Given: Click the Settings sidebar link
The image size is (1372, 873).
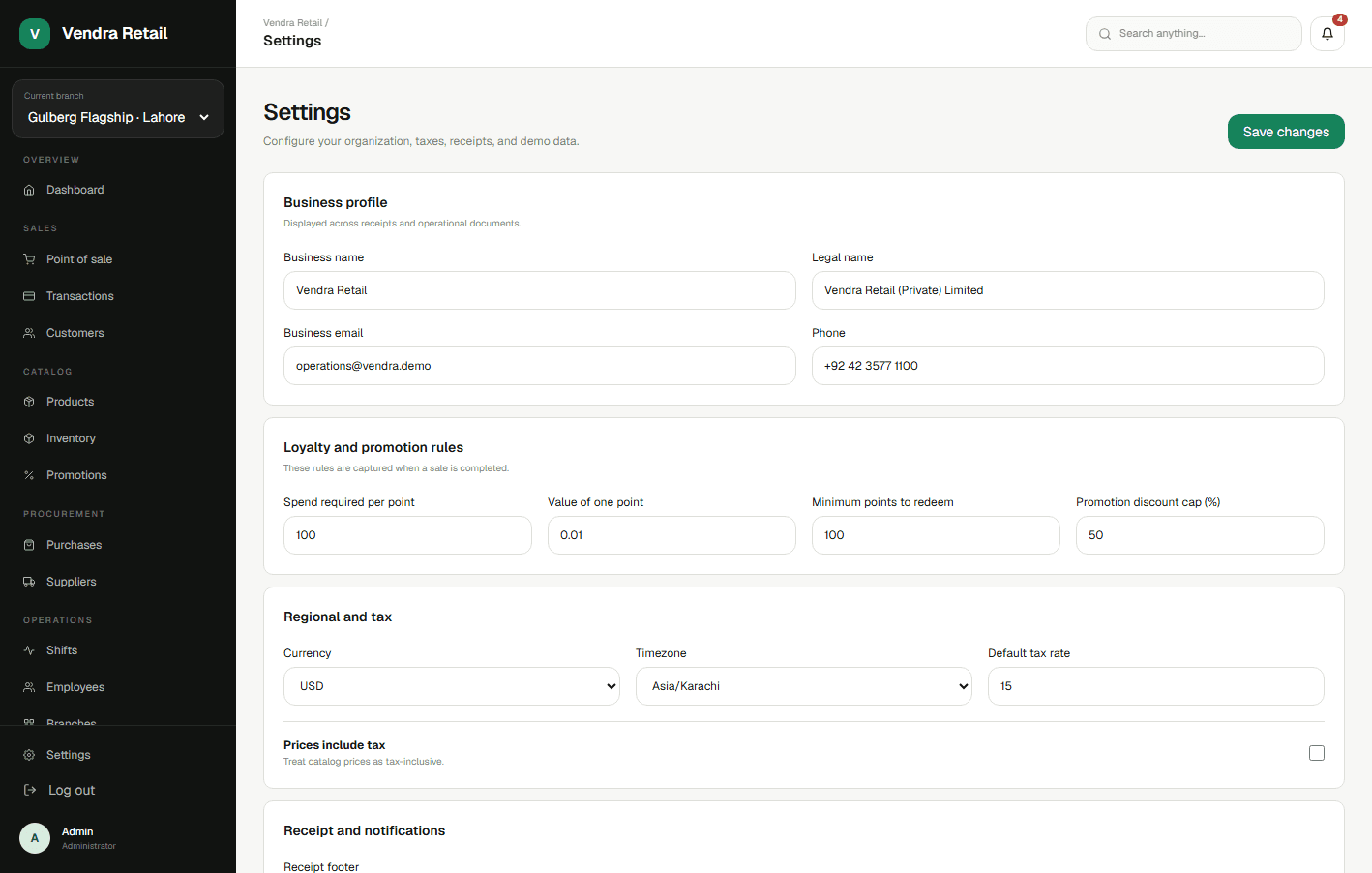Looking at the screenshot, I should coord(118,755).
